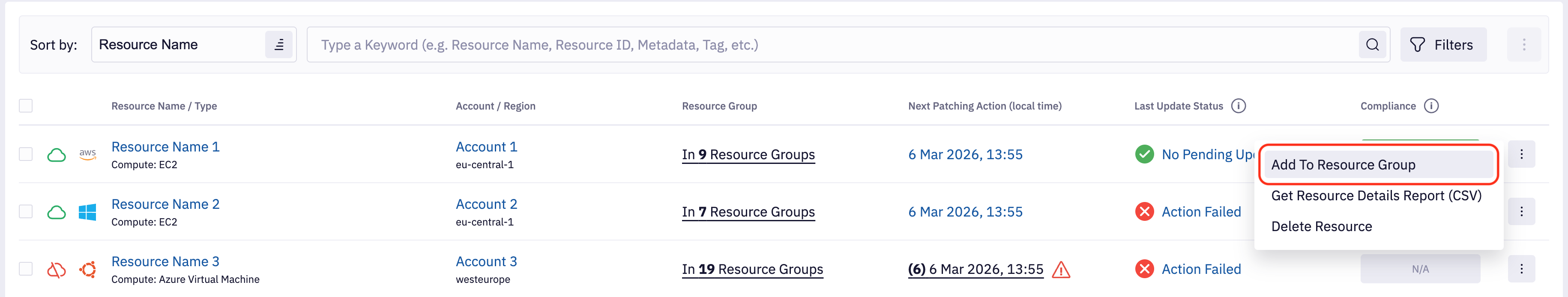
Task: Click the search magnifier icon
Action: pyautogui.click(x=1372, y=45)
